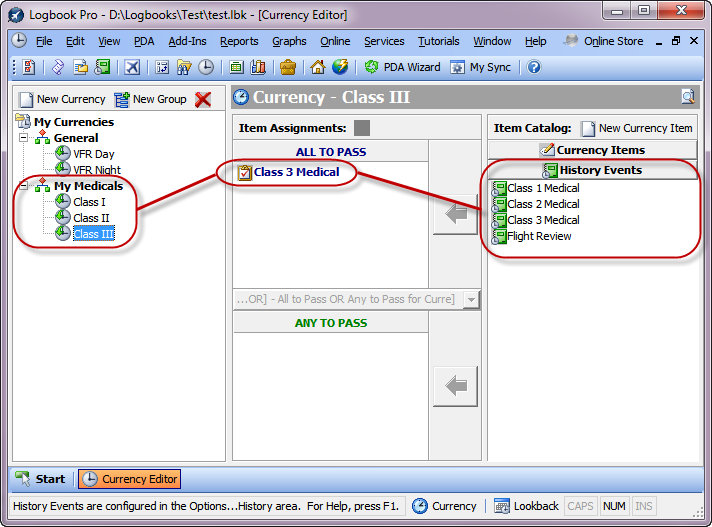Switch to the Start tab

point(40,479)
